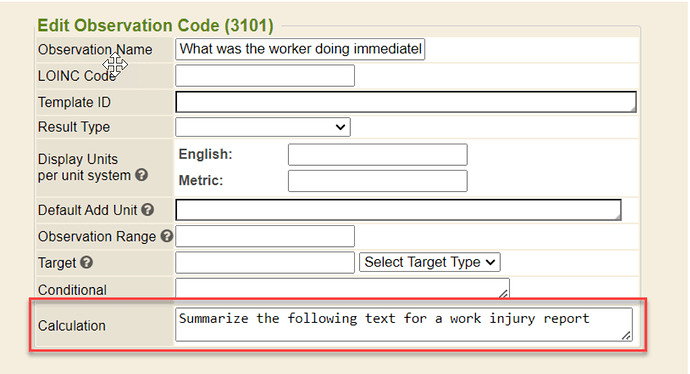This screenshot has width=690, height=374.
Task: Click the Conditional text area resize handle
Action: [x=503, y=293]
